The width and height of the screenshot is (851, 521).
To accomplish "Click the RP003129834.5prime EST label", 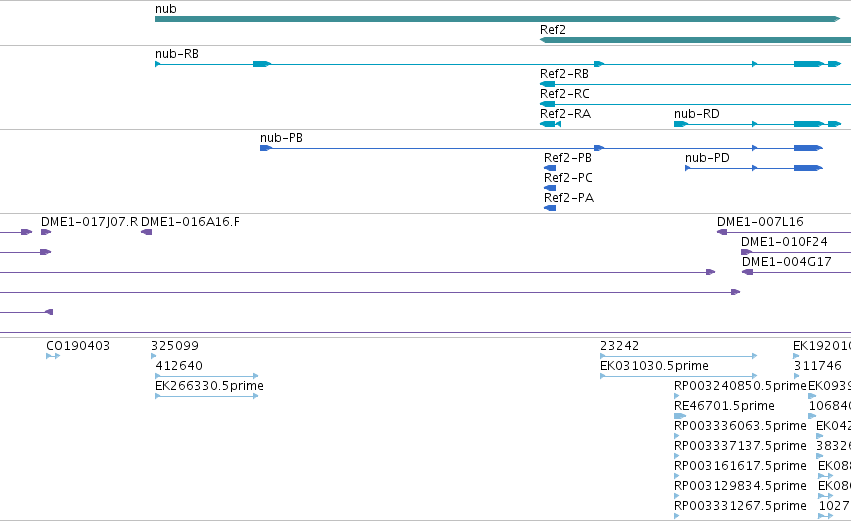I will [x=740, y=487].
